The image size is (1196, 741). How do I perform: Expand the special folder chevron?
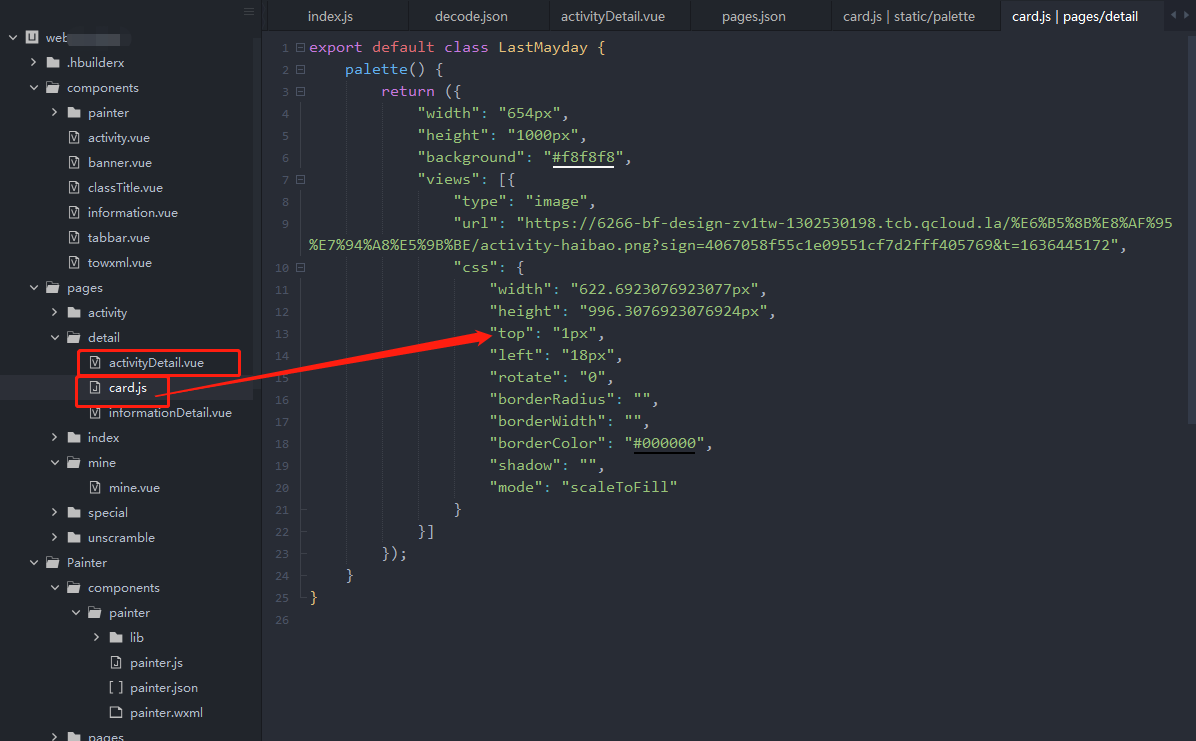pos(54,512)
